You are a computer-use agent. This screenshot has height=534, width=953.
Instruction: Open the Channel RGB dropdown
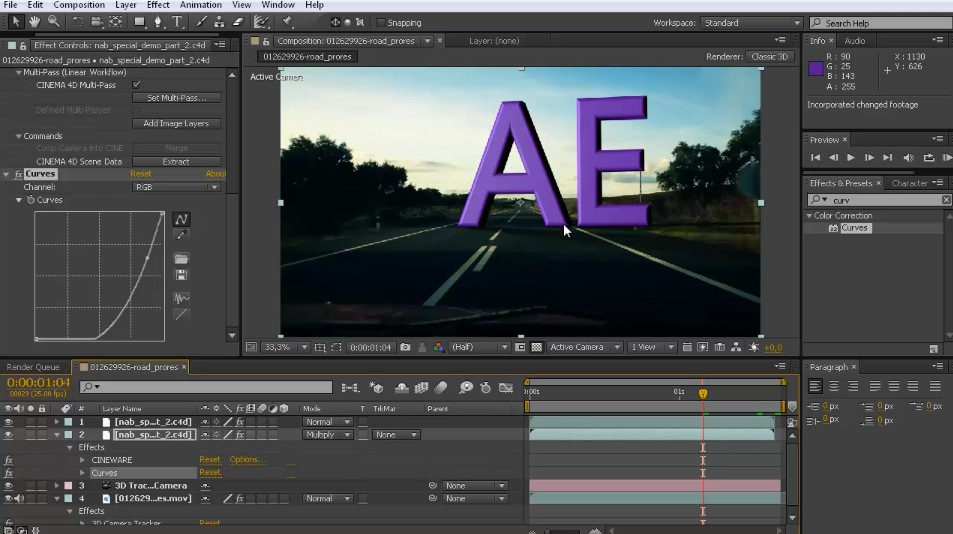[x=176, y=187]
